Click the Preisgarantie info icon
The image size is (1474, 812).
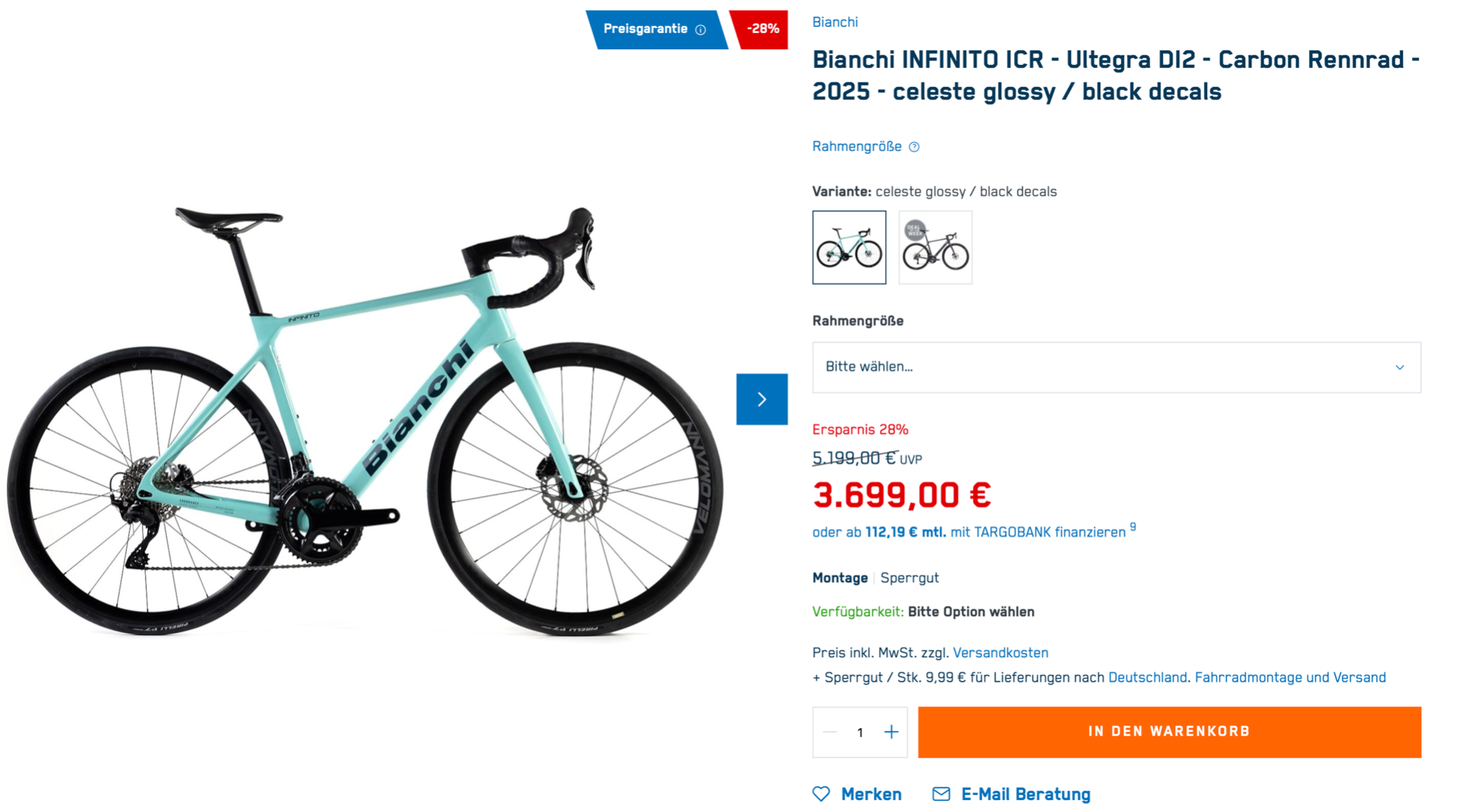(701, 29)
